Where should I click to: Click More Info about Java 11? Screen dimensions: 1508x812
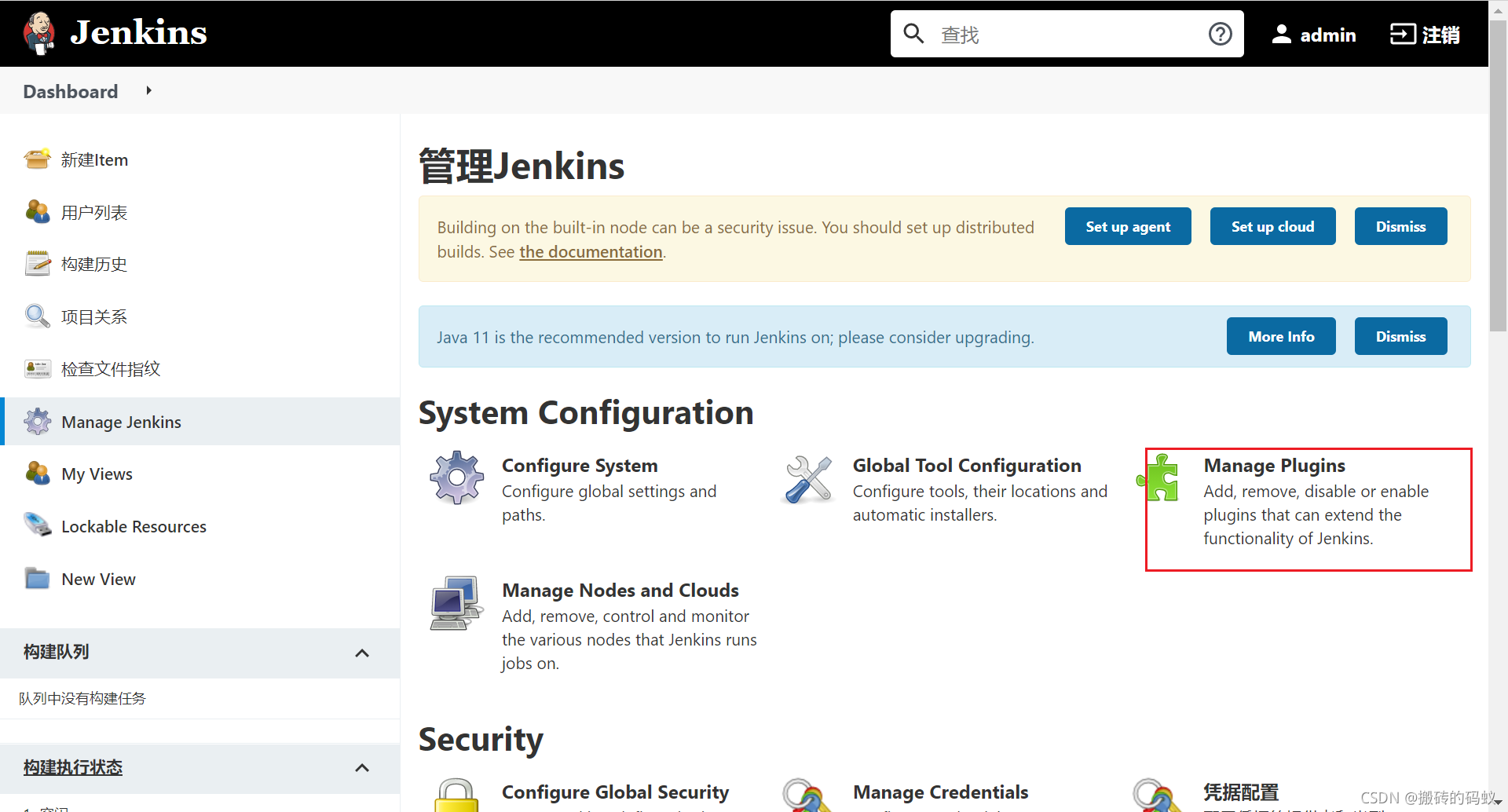tap(1281, 336)
